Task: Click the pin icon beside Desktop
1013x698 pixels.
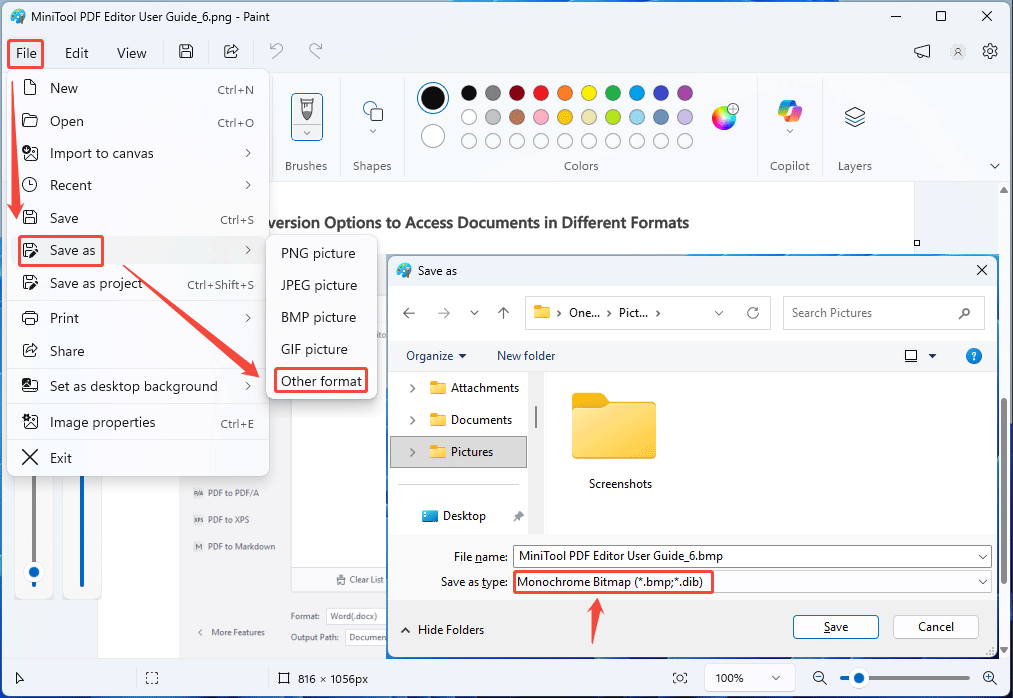Action: point(518,516)
